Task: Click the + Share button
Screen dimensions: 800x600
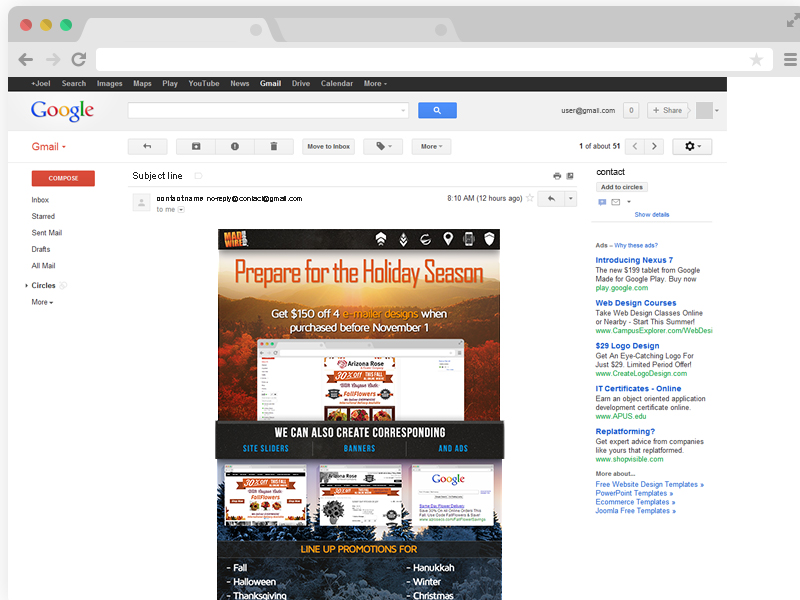Action: [x=667, y=110]
